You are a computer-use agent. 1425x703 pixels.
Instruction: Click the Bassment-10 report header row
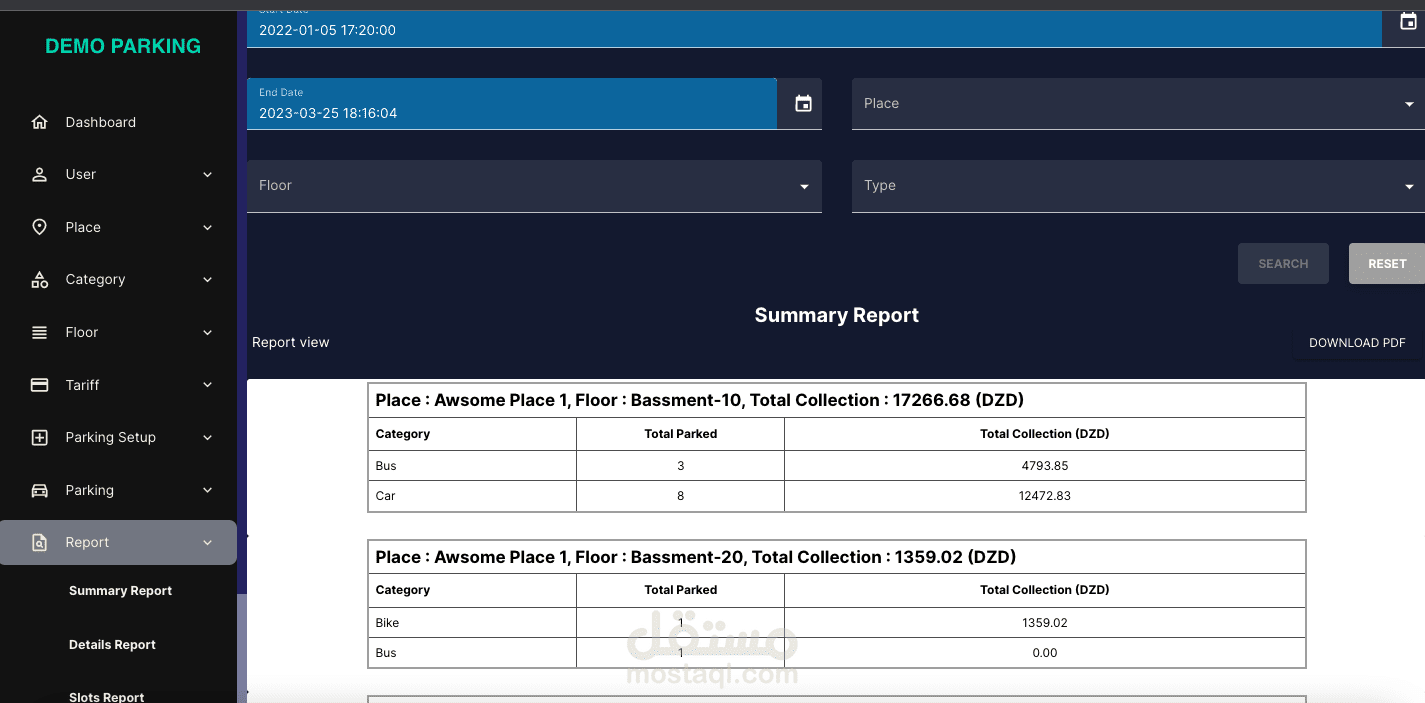(x=837, y=400)
